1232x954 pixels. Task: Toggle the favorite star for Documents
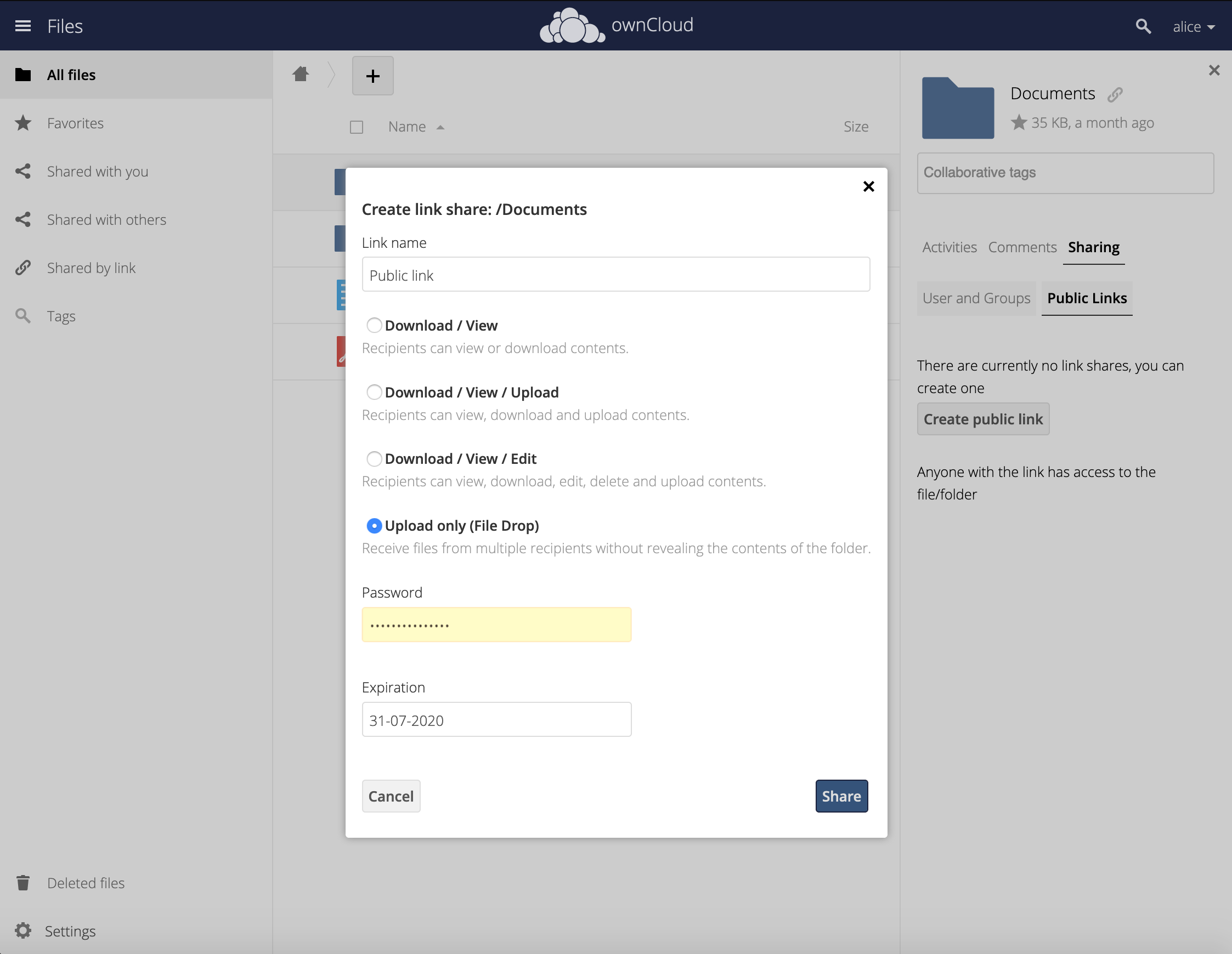click(1019, 122)
